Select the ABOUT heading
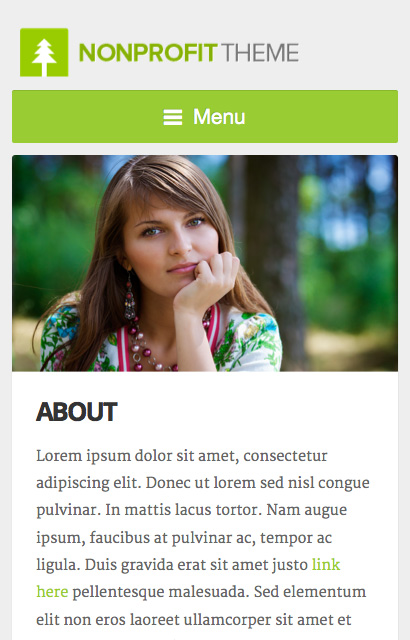410x640 pixels. pyautogui.click(x=77, y=411)
